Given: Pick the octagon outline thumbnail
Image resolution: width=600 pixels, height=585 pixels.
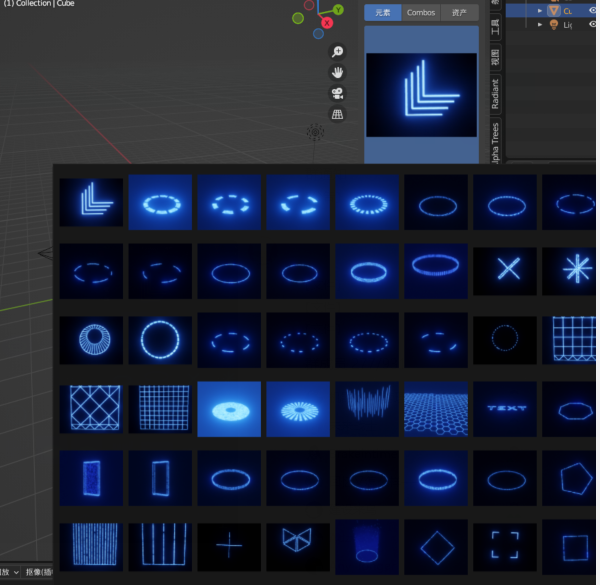Looking at the screenshot, I should pos(569,409).
